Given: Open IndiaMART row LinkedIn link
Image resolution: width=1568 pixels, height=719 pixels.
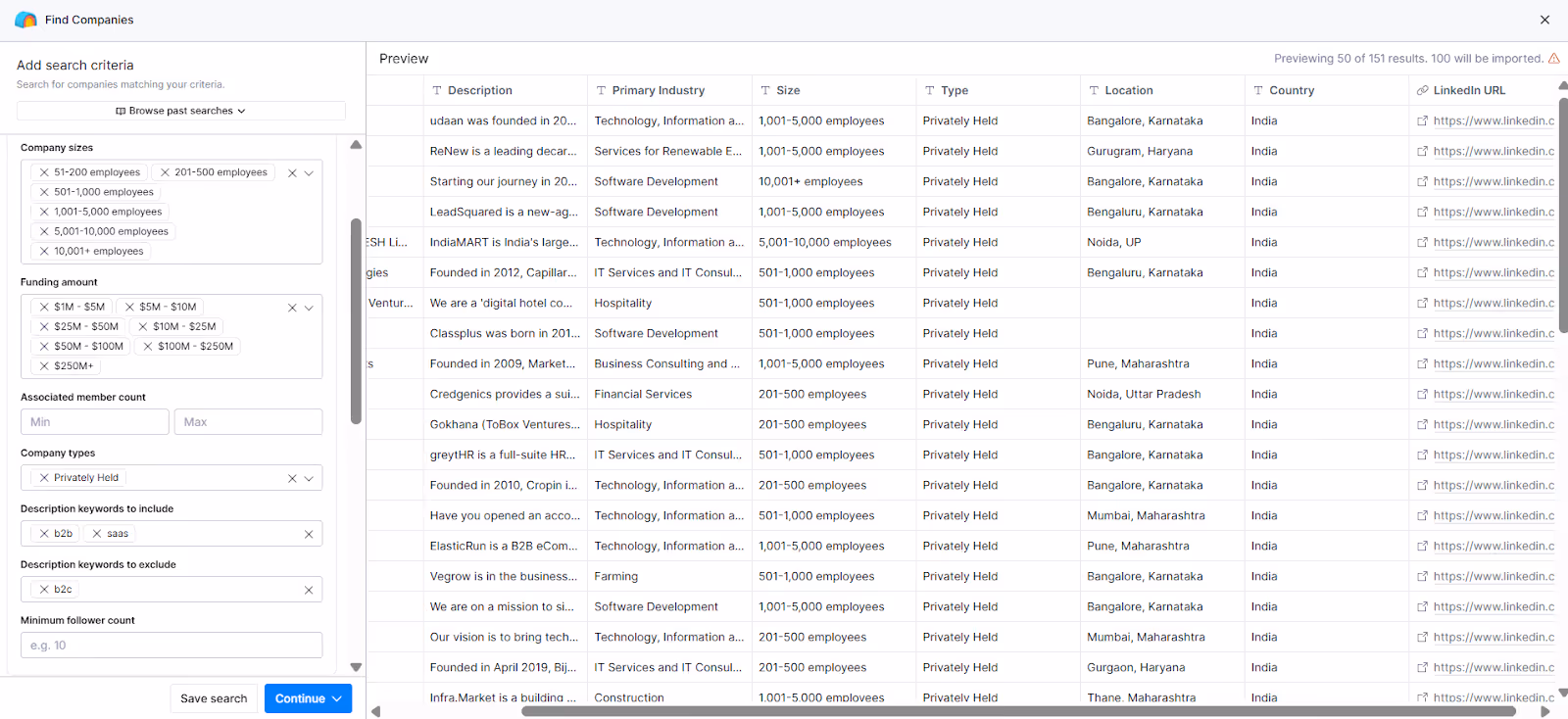Looking at the screenshot, I should pyautogui.click(x=1494, y=243).
